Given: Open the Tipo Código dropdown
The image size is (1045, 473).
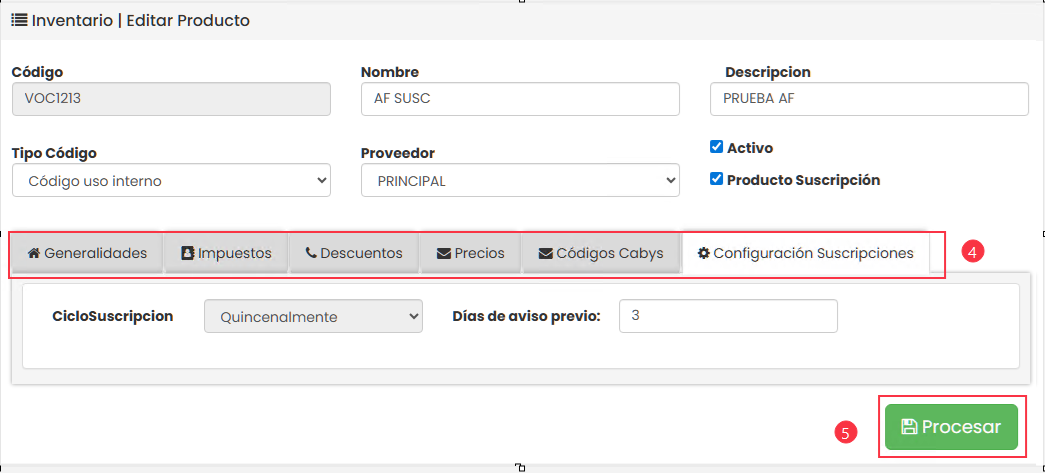Looking at the screenshot, I should tap(171, 181).
